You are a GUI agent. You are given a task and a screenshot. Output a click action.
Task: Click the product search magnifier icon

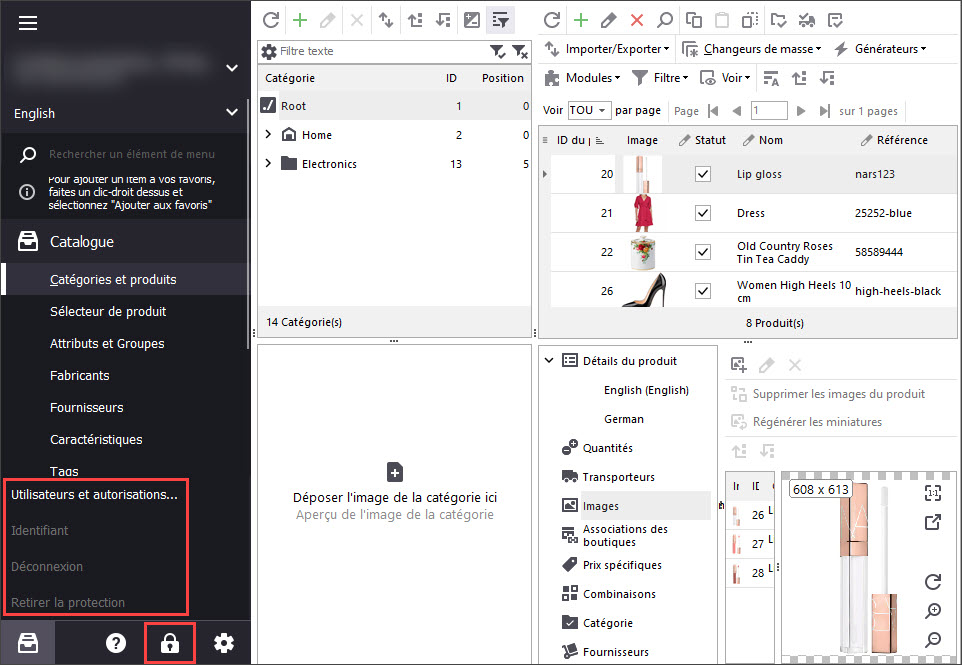click(x=664, y=20)
